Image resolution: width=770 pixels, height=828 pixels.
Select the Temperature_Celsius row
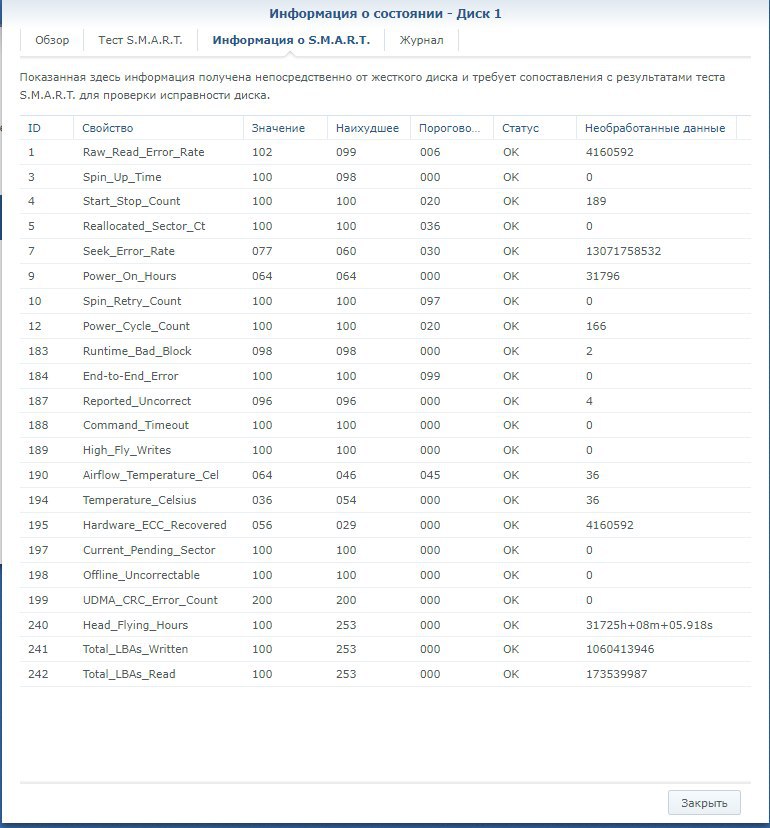coord(385,500)
